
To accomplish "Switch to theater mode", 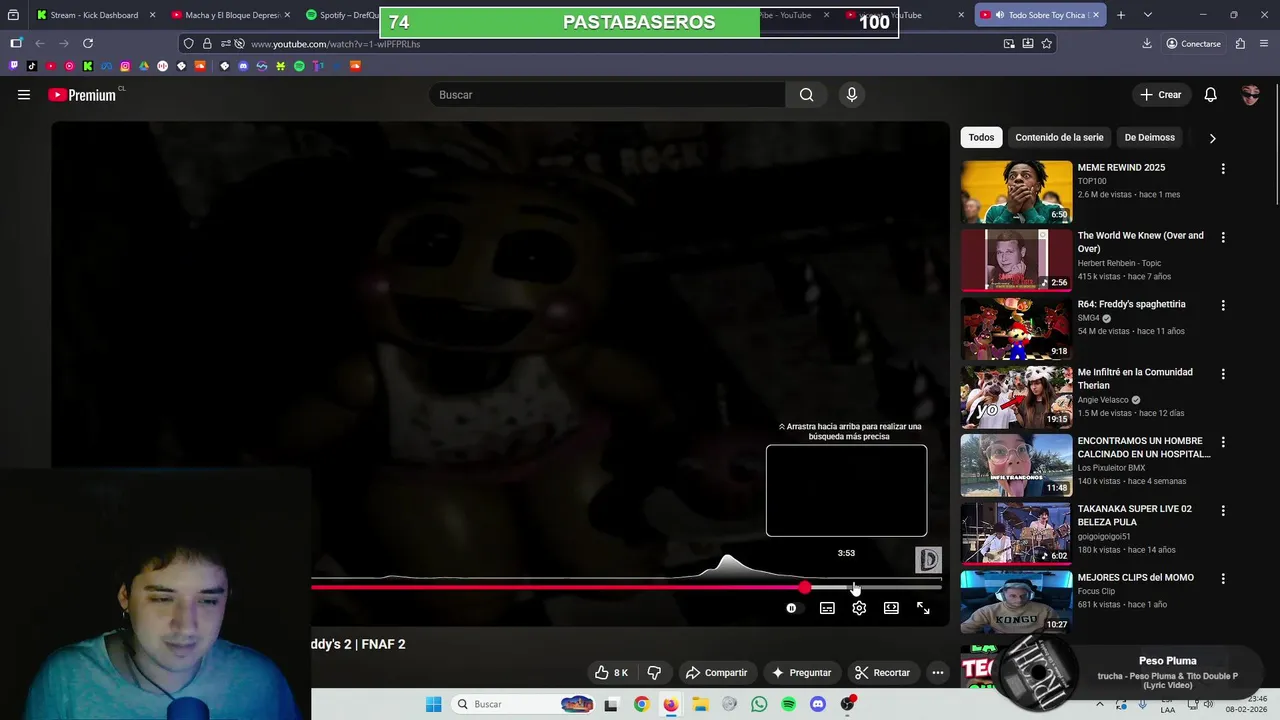I will point(891,608).
